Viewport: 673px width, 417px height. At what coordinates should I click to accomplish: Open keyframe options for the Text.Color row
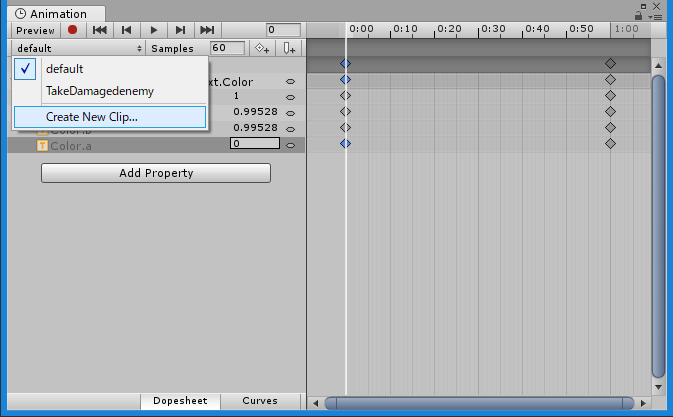[291, 82]
